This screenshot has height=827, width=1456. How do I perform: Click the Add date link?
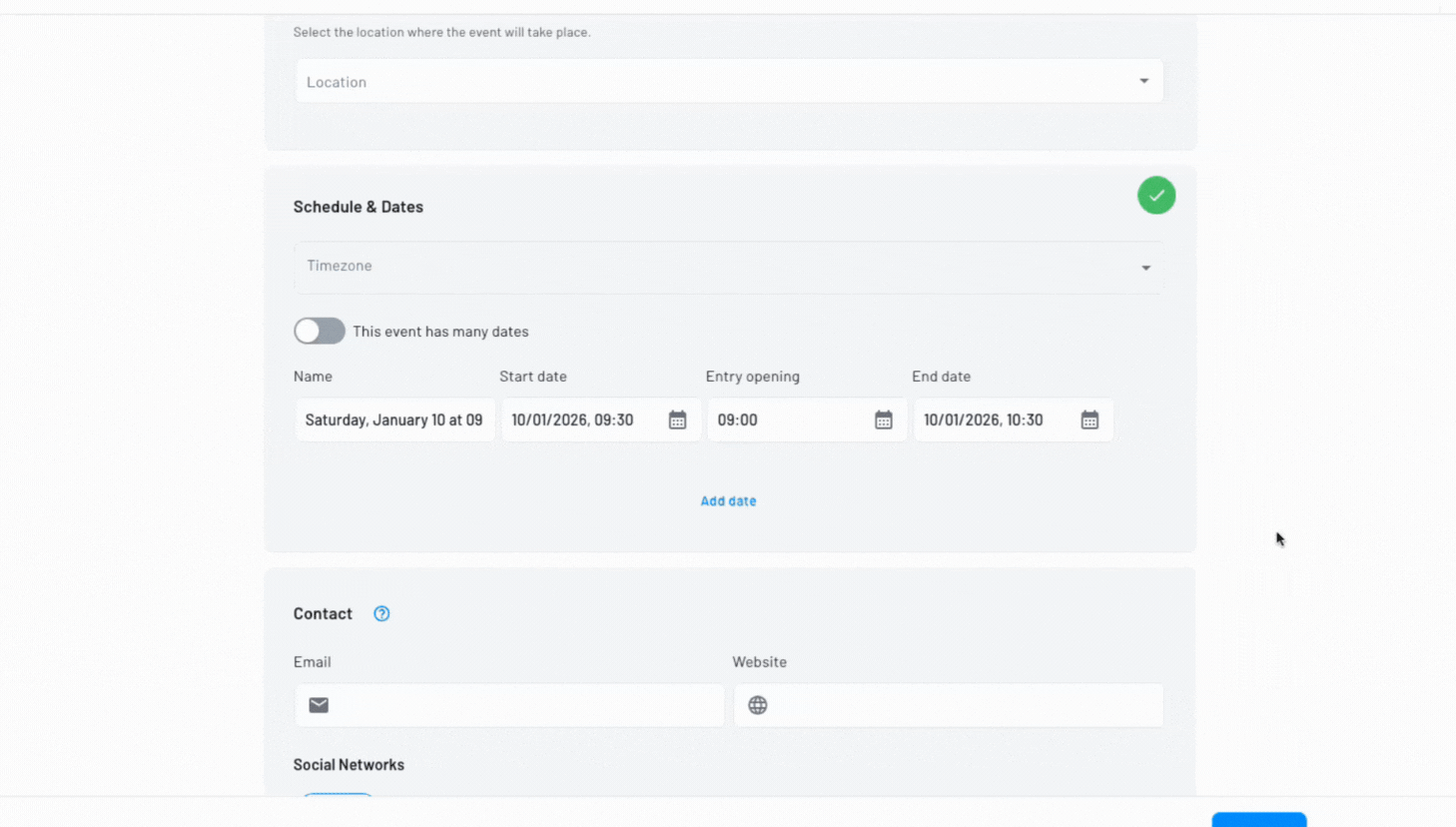[728, 501]
